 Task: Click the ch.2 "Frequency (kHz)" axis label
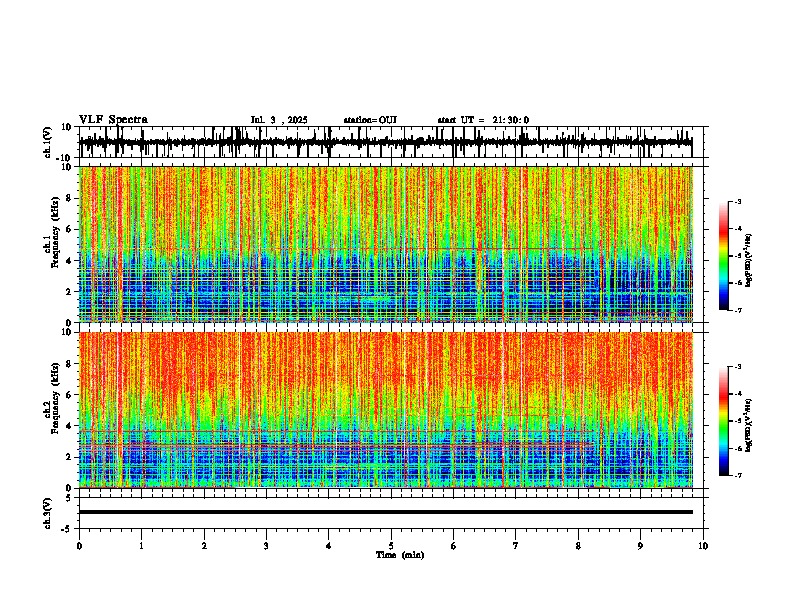56,398
